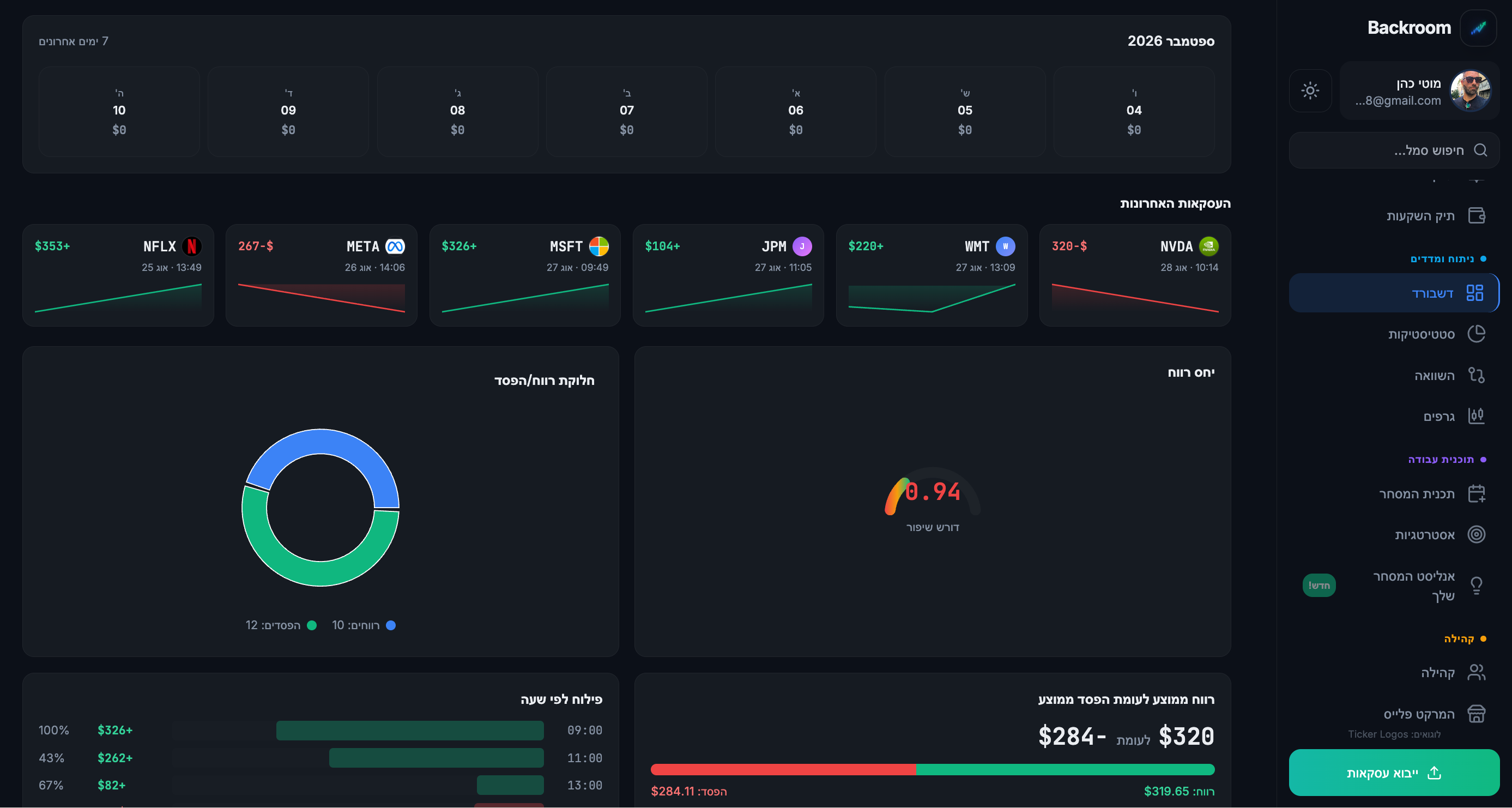Open the מוטי כהן profile avatar
Image resolution: width=1512 pixels, height=808 pixels.
pos(1471,91)
